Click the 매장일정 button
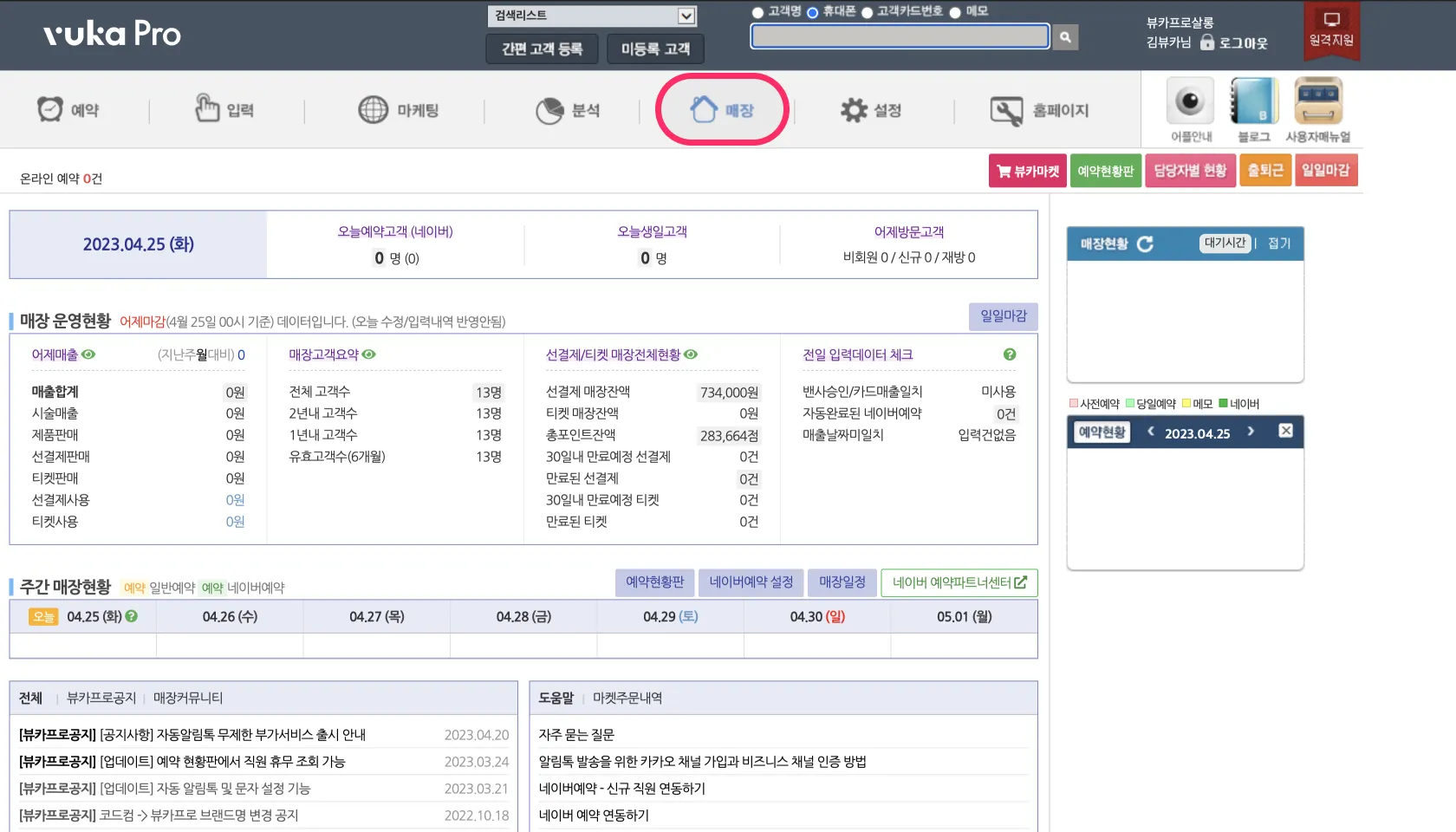Viewport: 1456px width, 832px height. click(x=842, y=582)
